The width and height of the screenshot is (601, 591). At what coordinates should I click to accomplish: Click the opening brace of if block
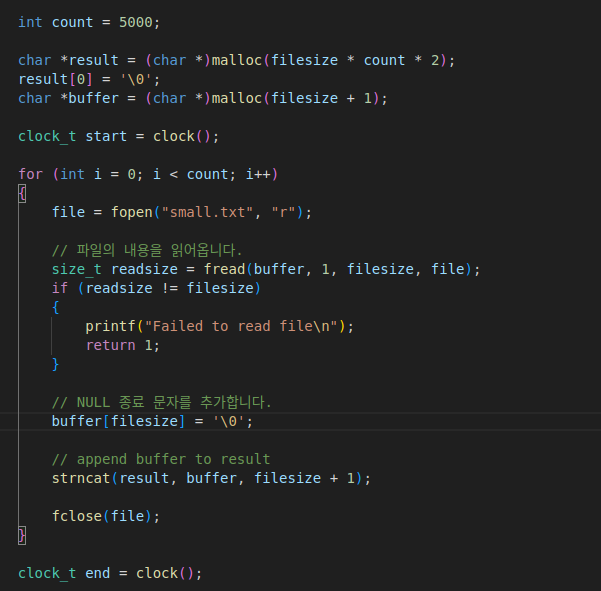click(x=56, y=307)
